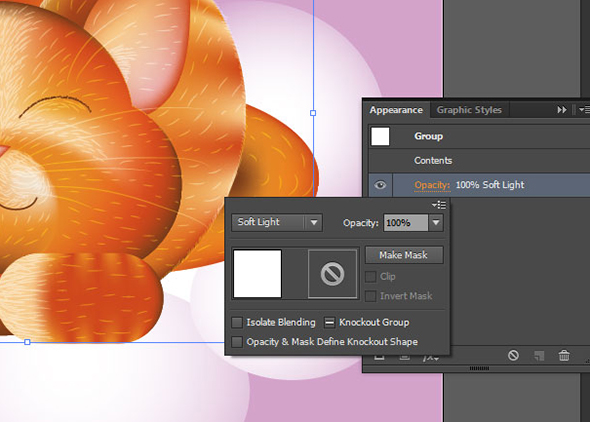Switch to the Graphic Styles tab
This screenshot has width=590, height=422.
[469, 110]
